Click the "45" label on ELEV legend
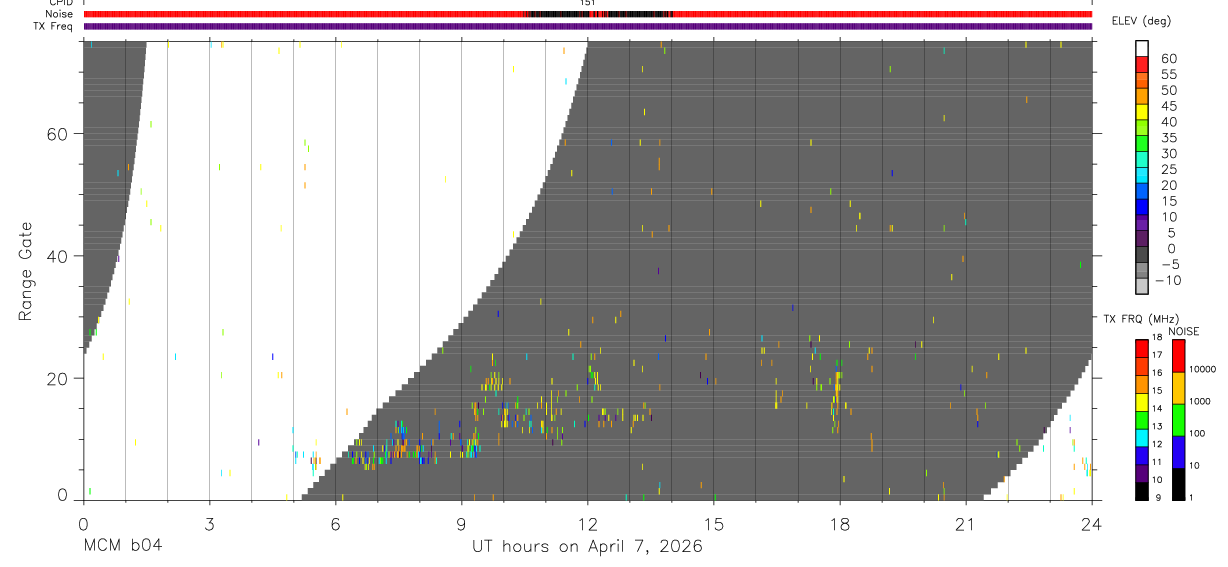1228x567 pixels. [1167, 106]
